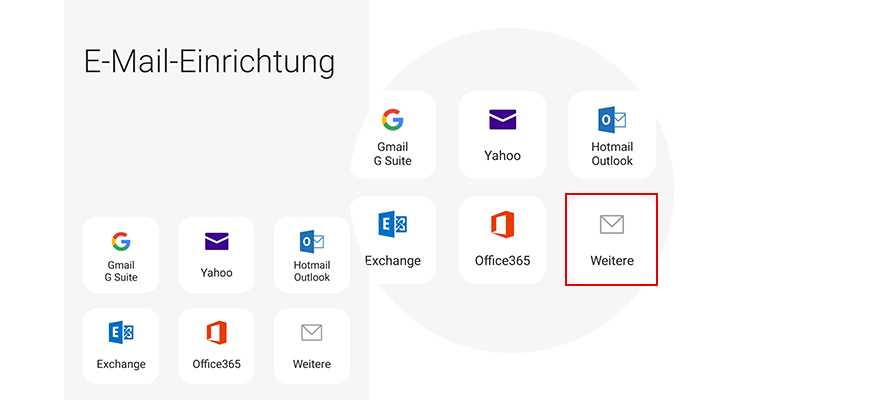Select the small "Gmail G Suite" label in the gray panel
Viewport: 879px width, 400px height.
121,271
